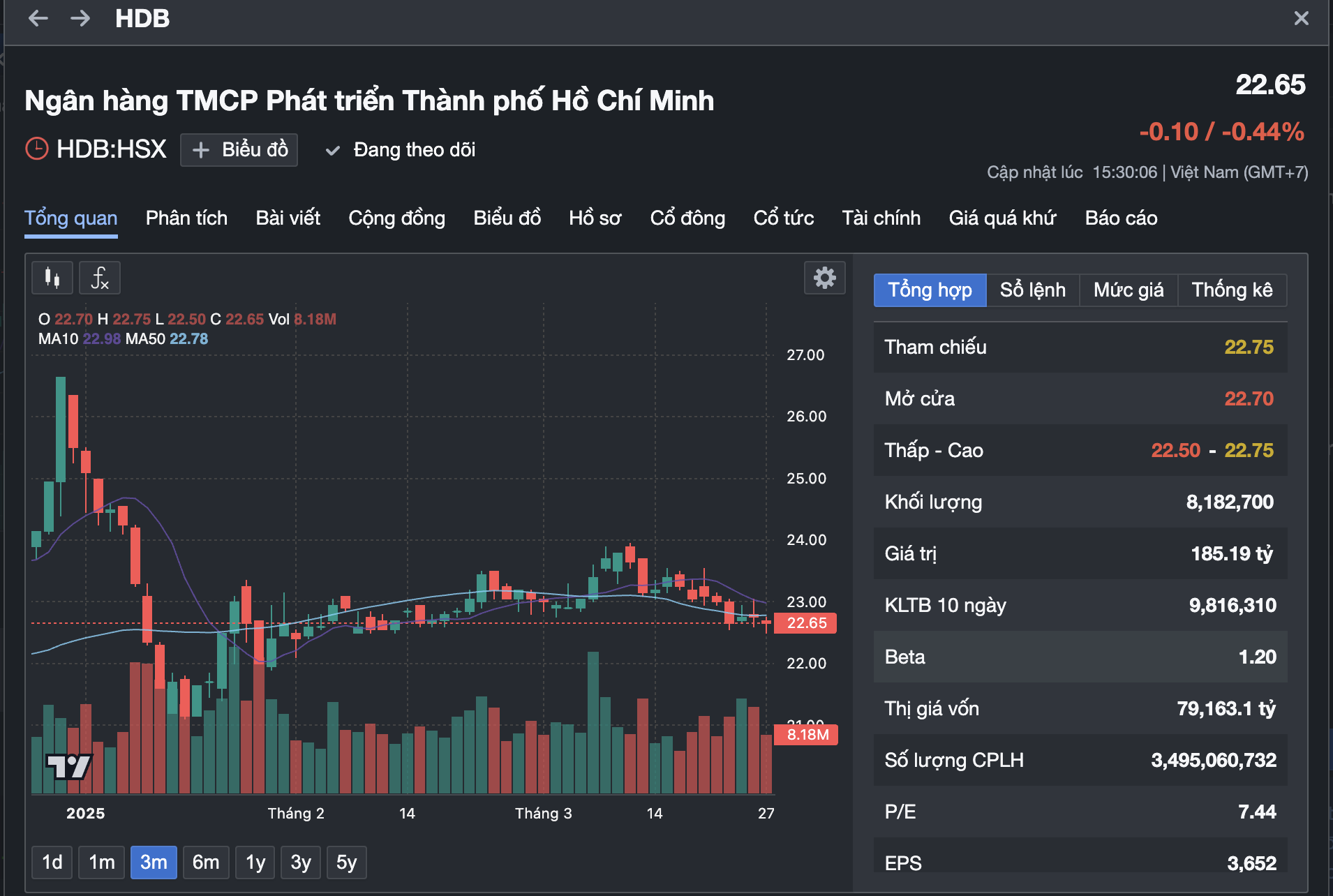Open the fx indicators icon

(x=100, y=278)
